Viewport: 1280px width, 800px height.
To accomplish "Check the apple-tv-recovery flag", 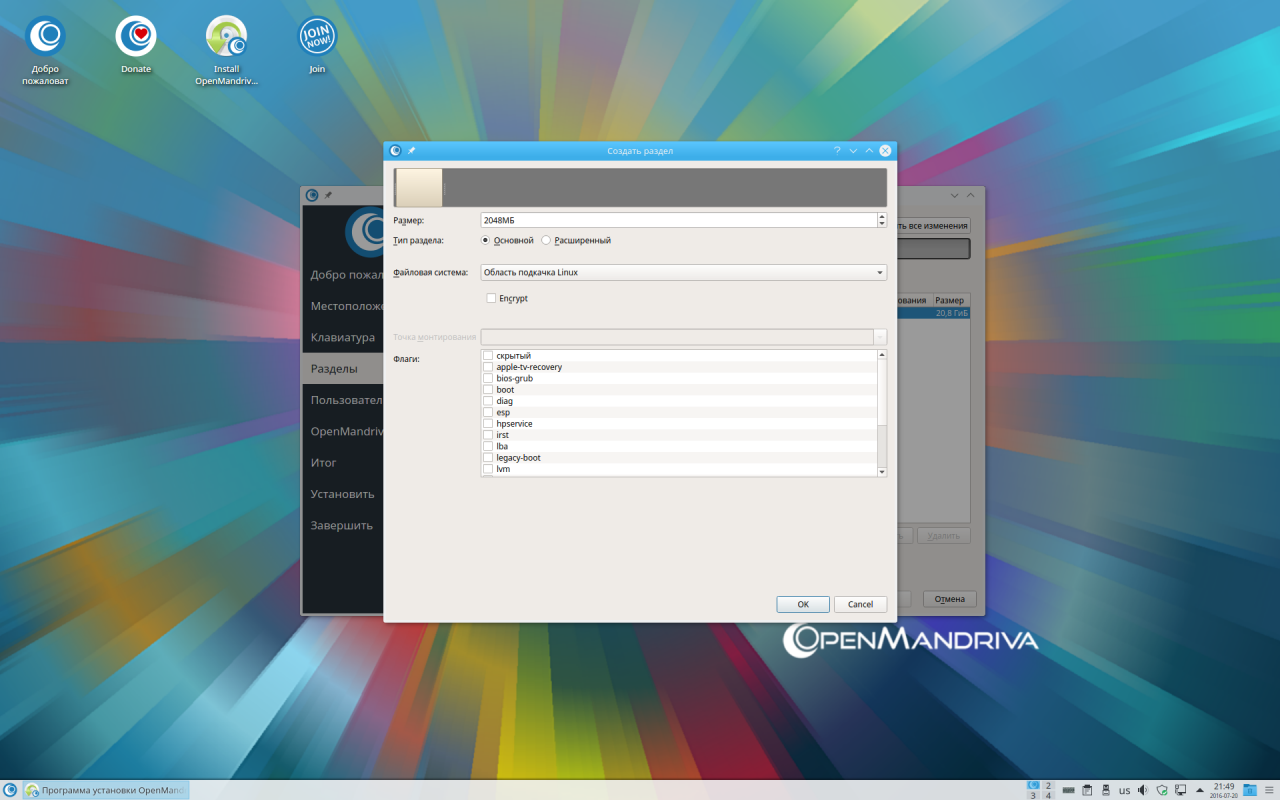I will coord(488,367).
